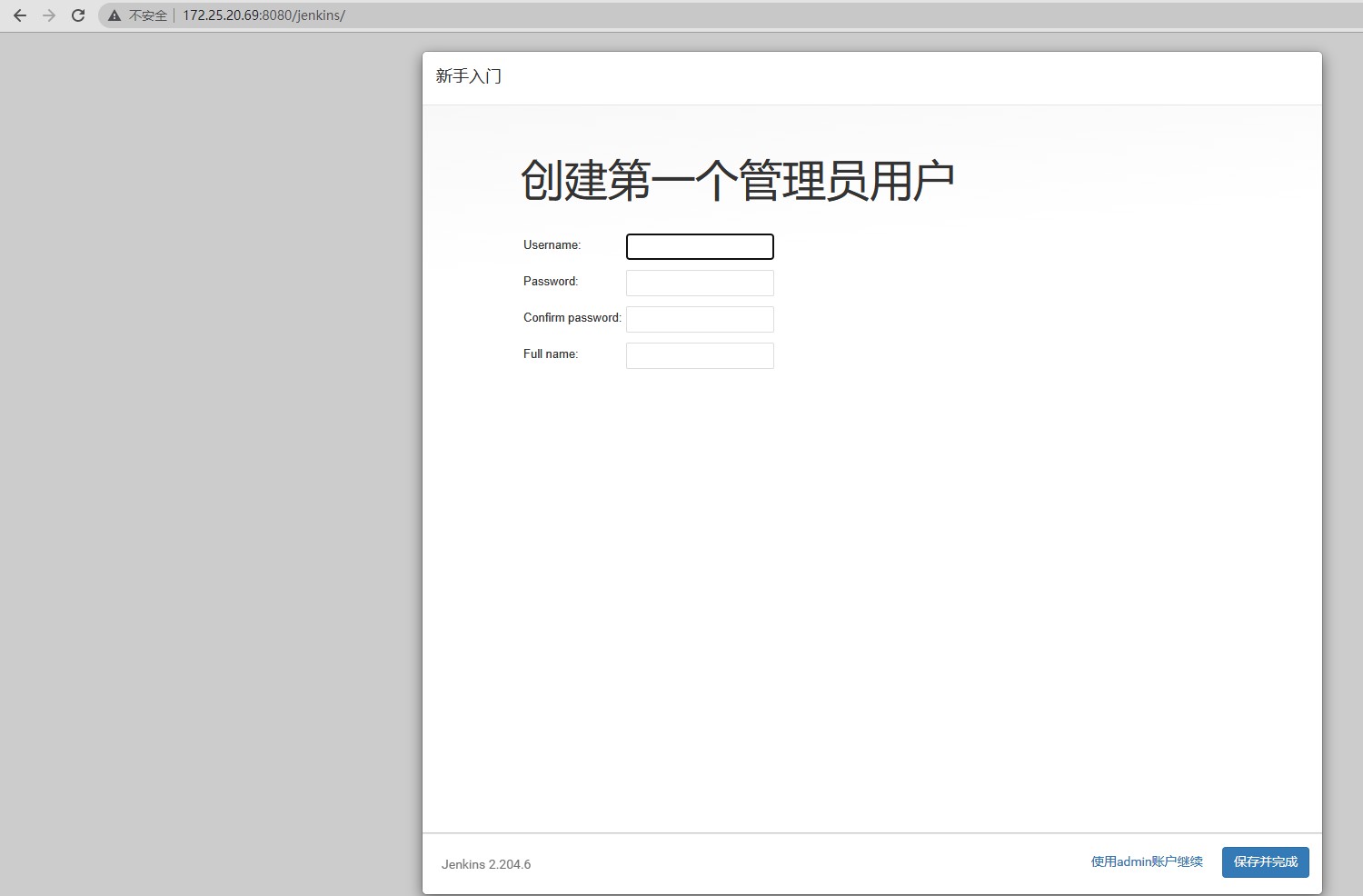The width and height of the screenshot is (1363, 896).
Task: Select the Confirm password input field
Action: (700, 319)
